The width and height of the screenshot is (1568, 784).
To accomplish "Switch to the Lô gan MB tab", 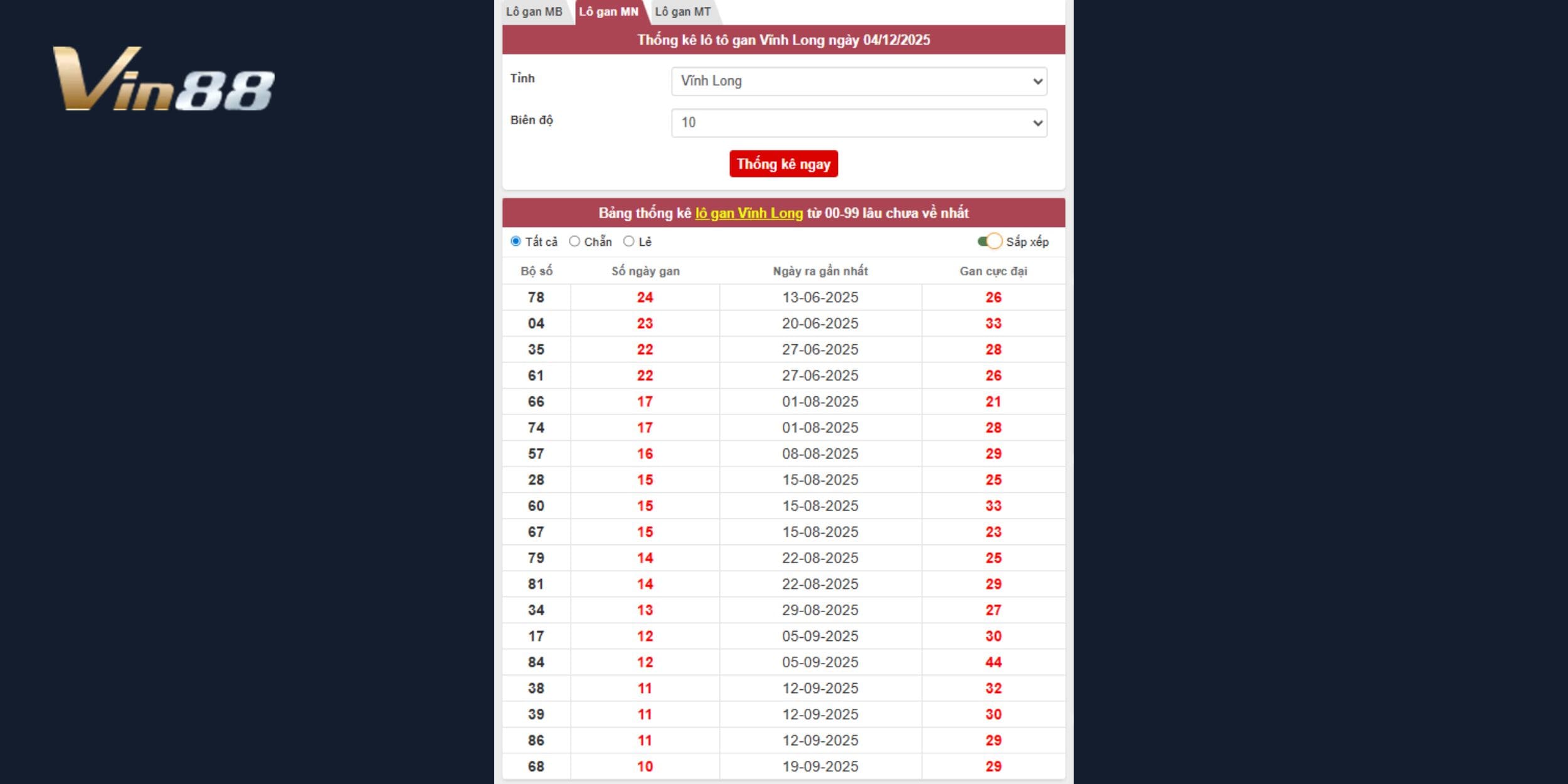I will (534, 11).
